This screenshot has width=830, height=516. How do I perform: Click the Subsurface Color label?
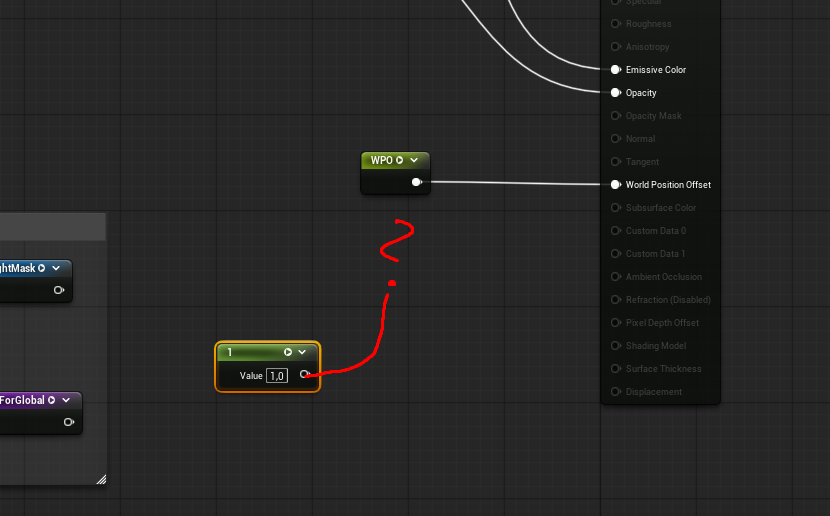(x=661, y=208)
